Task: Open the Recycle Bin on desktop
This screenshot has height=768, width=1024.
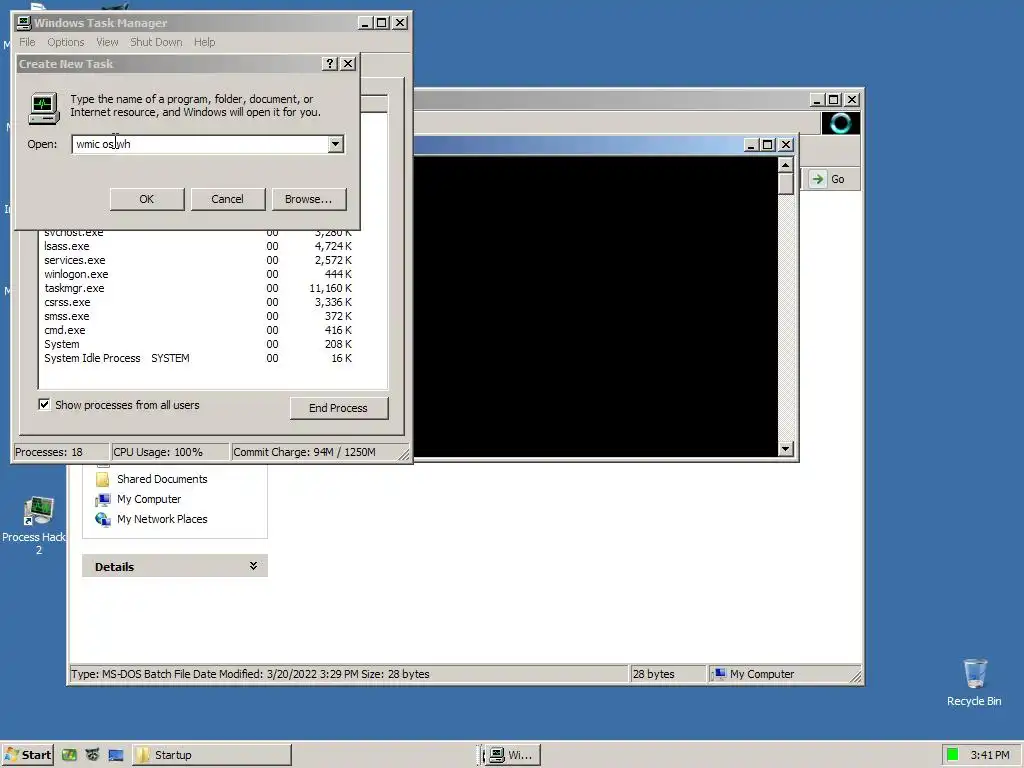Action: [x=974, y=682]
